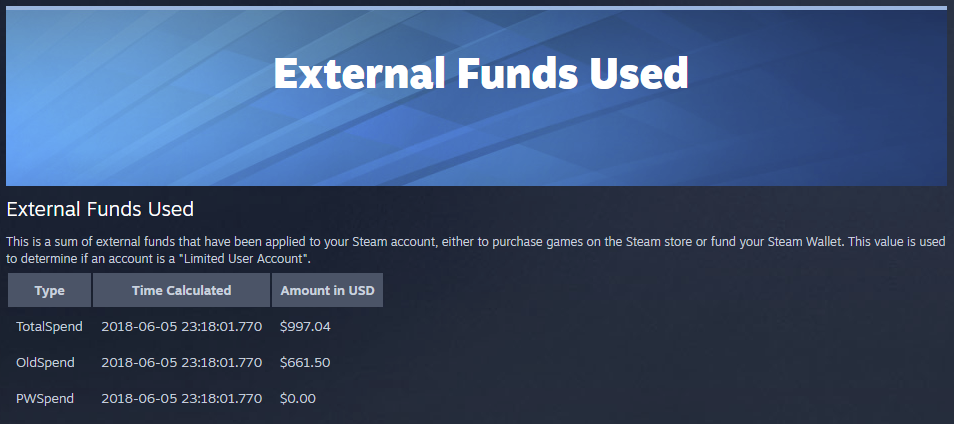Viewport: 954px width, 424px height.
Task: Click the $661.50 amount
Action: [305, 363]
